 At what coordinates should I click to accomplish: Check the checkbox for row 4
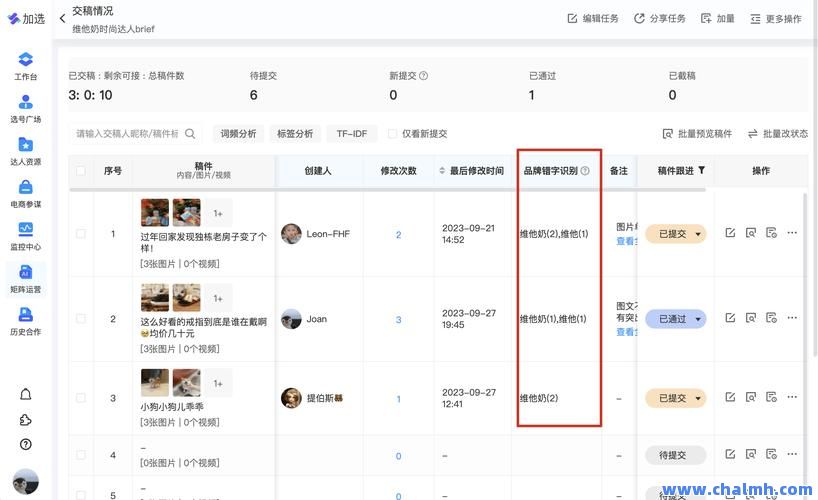[x=81, y=455]
